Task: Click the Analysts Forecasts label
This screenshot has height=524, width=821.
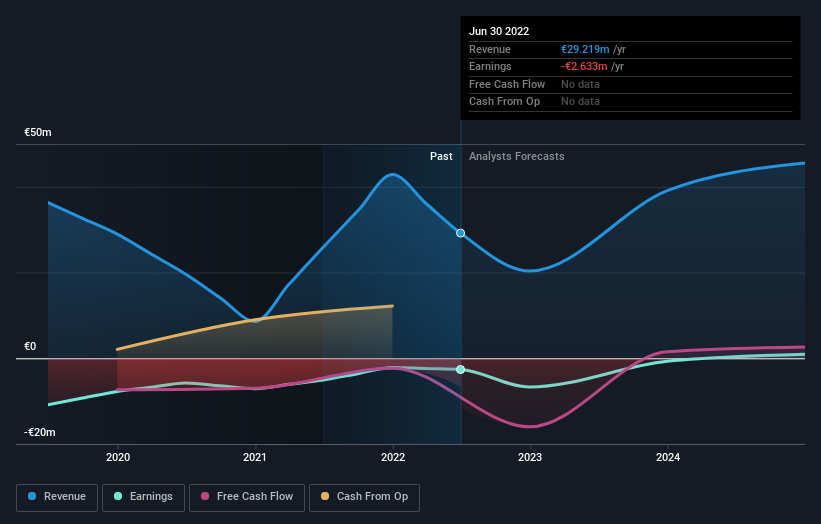Action: 516,156
